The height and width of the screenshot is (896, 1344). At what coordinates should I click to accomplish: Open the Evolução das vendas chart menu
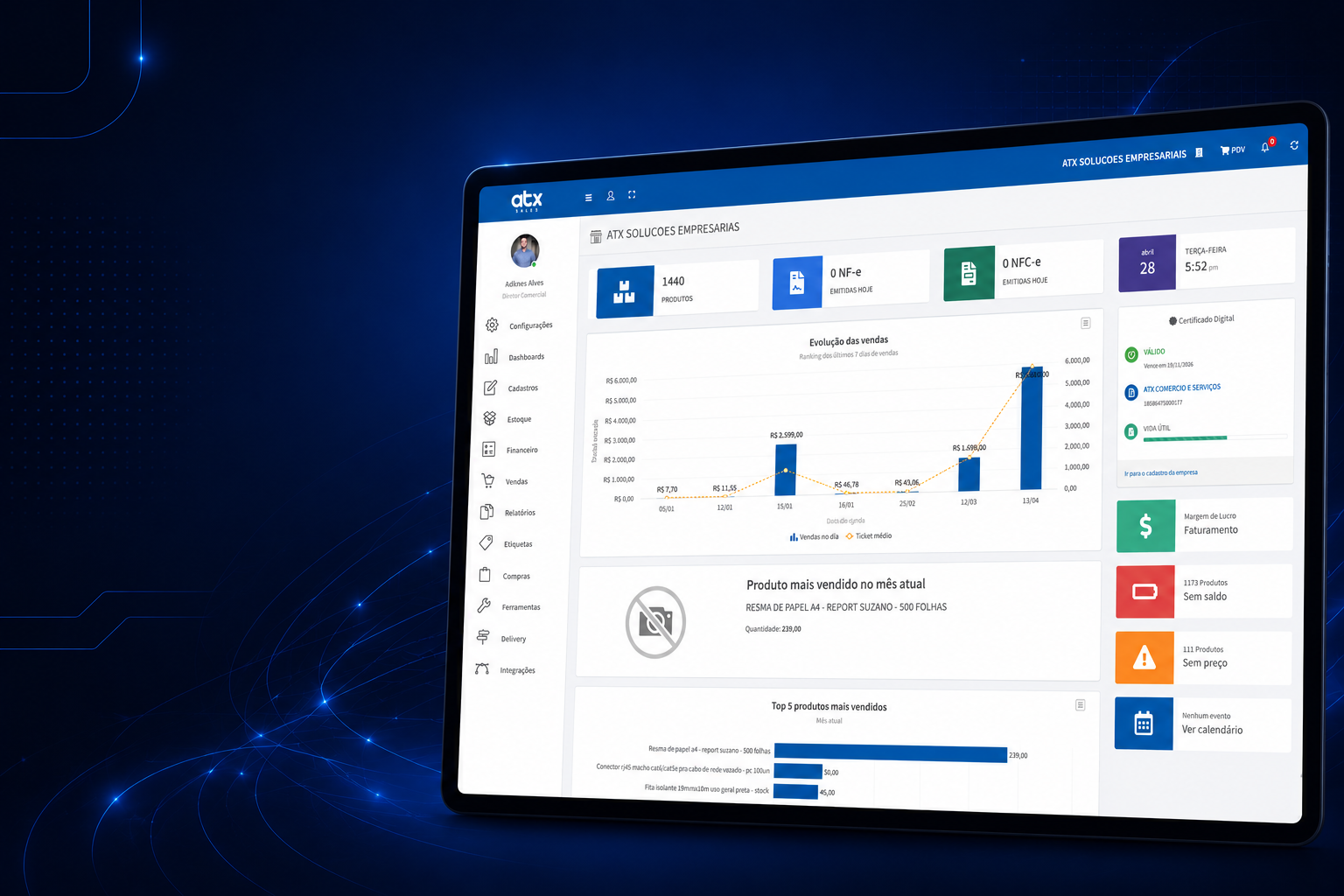1086,323
